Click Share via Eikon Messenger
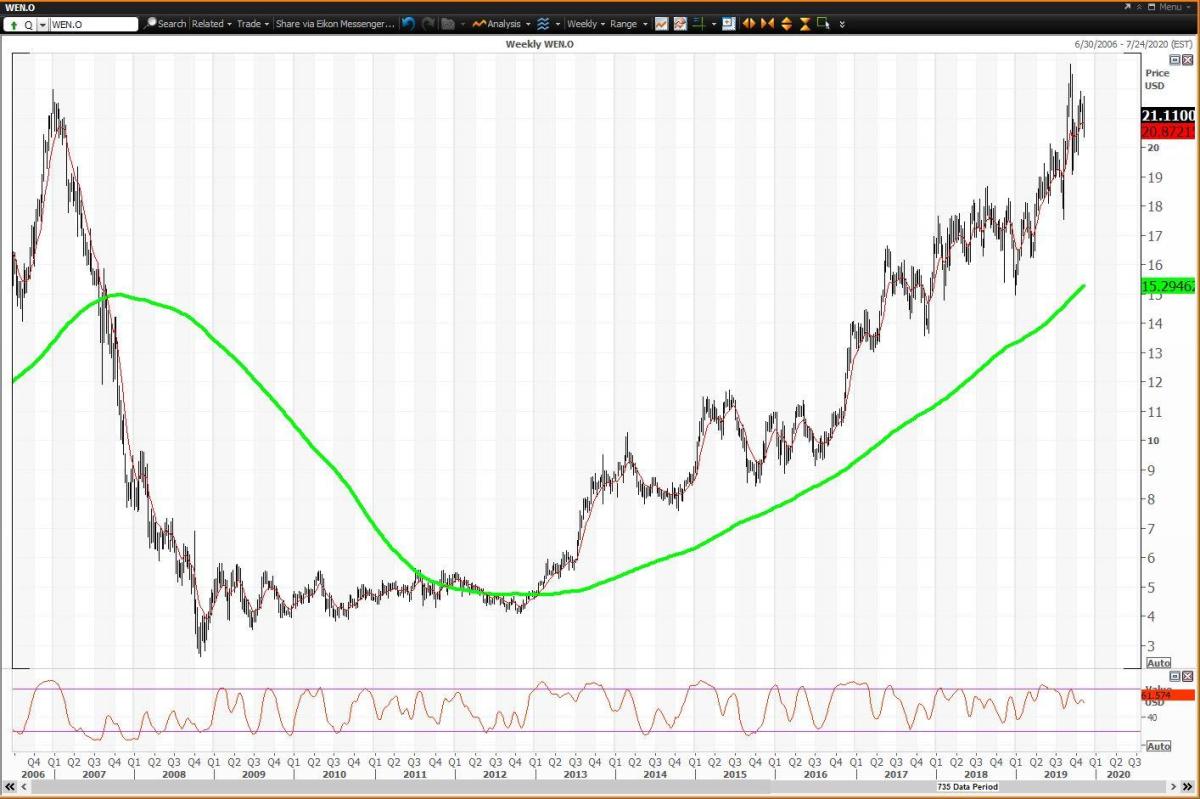The height and width of the screenshot is (799, 1200). pyautogui.click(x=334, y=23)
